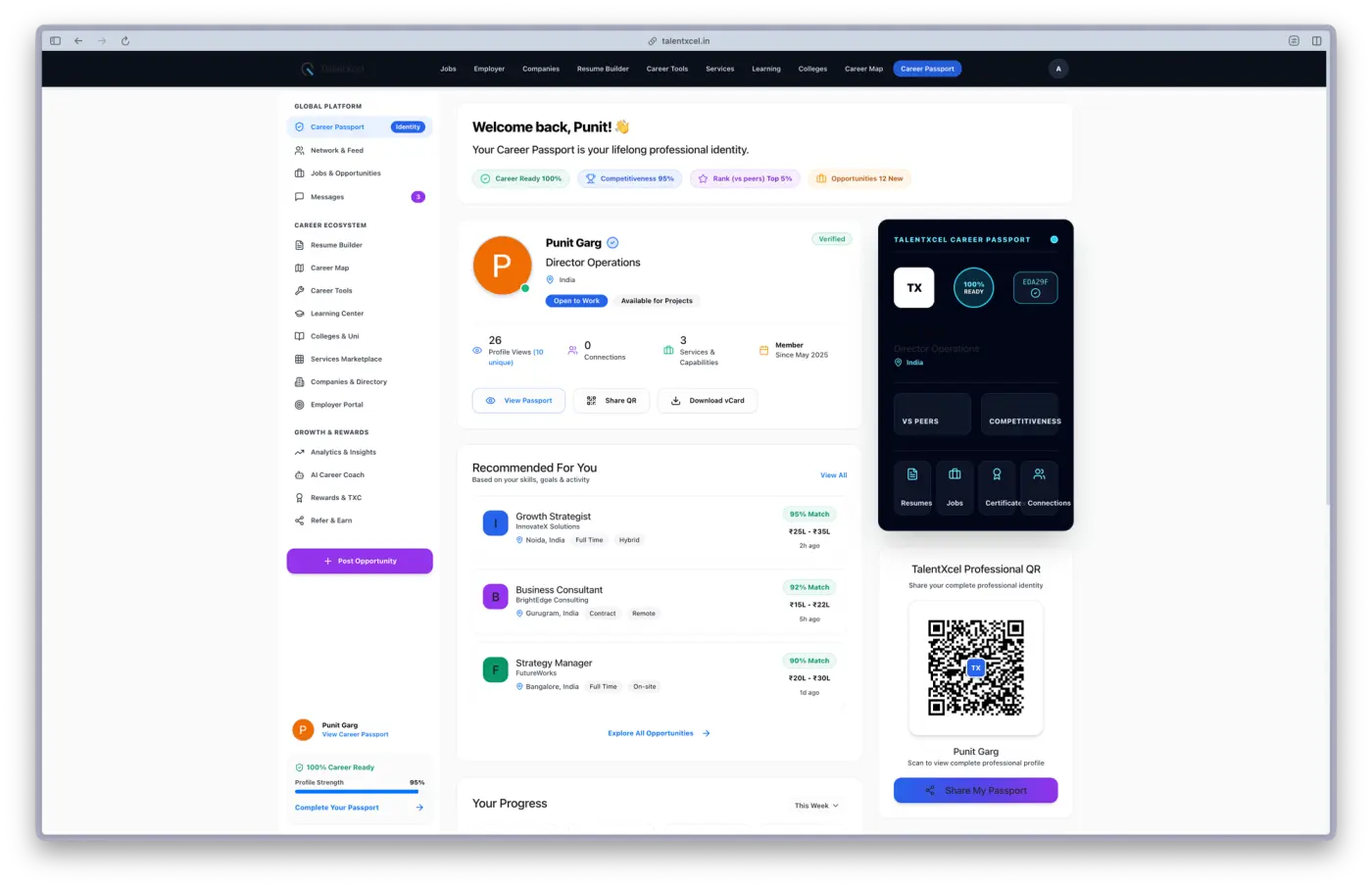The height and width of the screenshot is (888, 1372).
Task: Click the talentxcel.in address bar
Action: (x=679, y=41)
